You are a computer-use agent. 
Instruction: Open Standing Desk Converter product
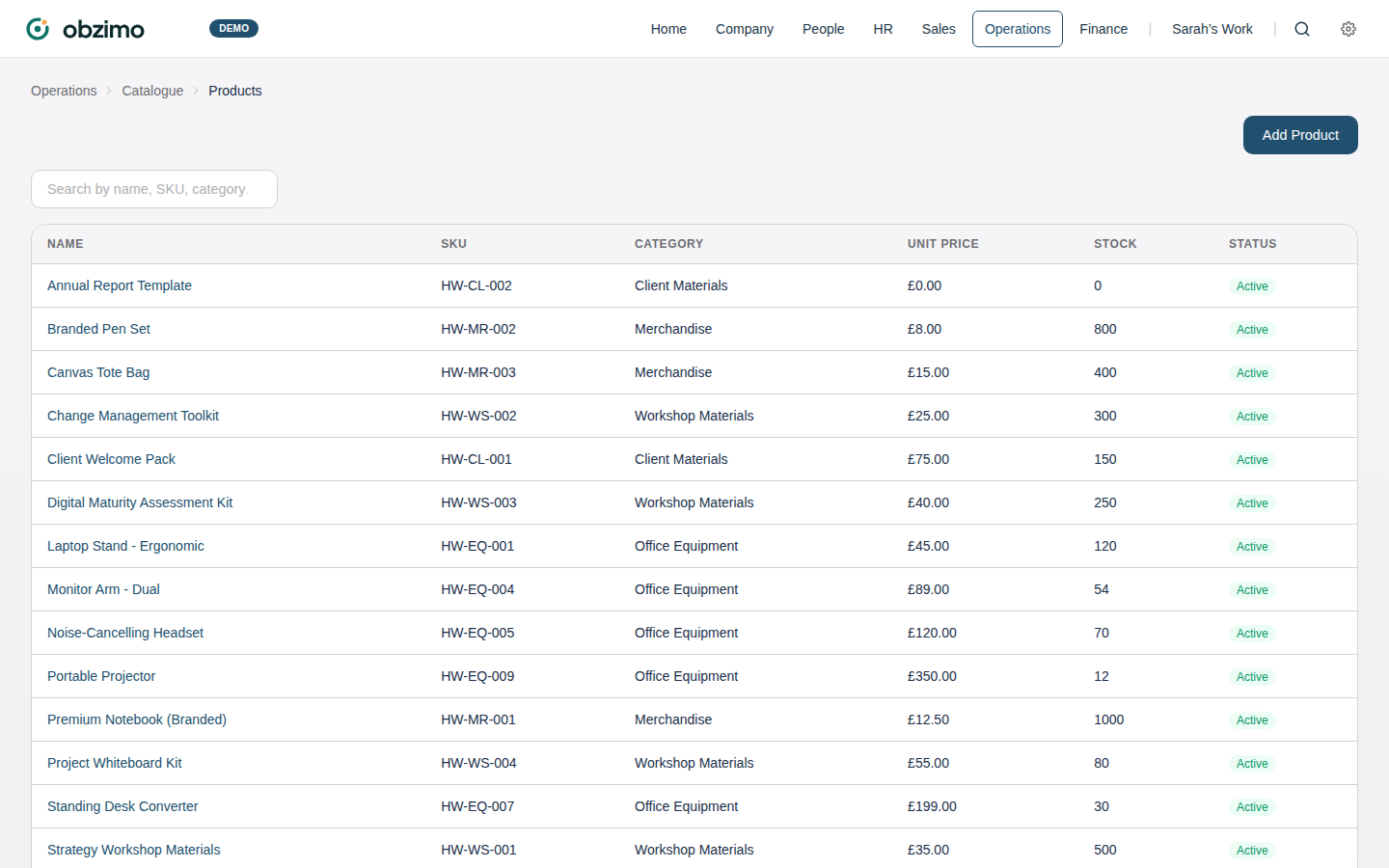tap(123, 806)
